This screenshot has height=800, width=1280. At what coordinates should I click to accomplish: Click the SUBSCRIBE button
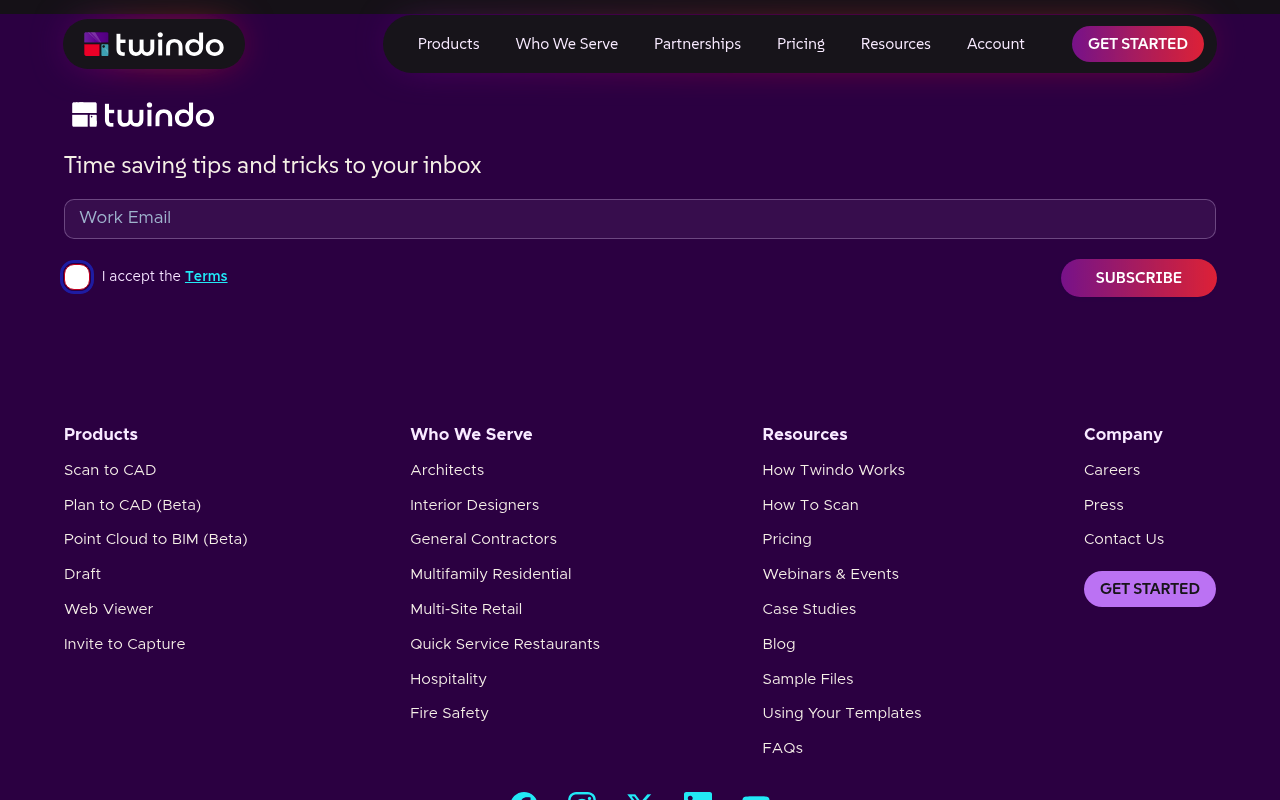[x=1139, y=278]
